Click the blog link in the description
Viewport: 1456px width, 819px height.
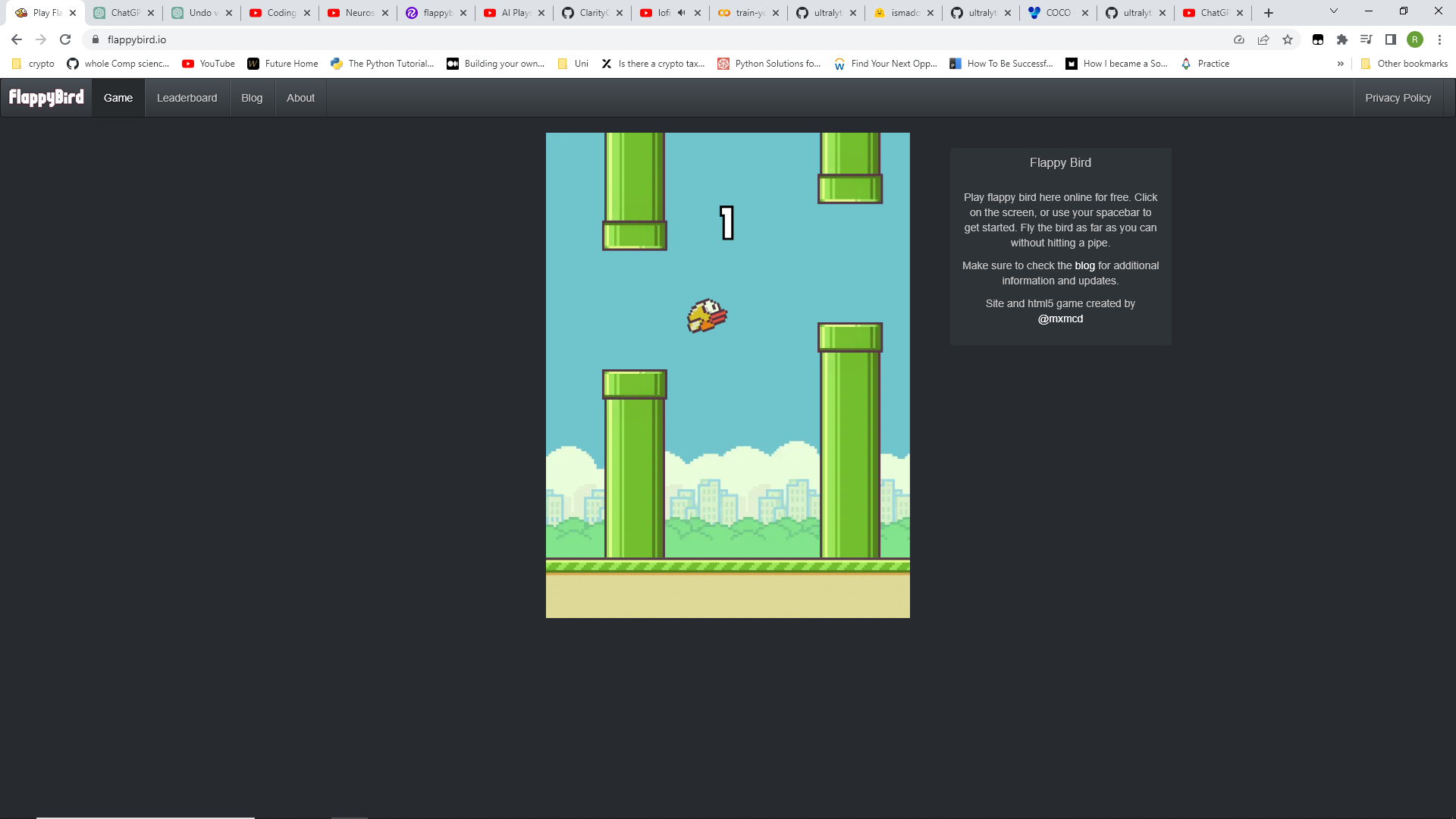coord(1085,265)
